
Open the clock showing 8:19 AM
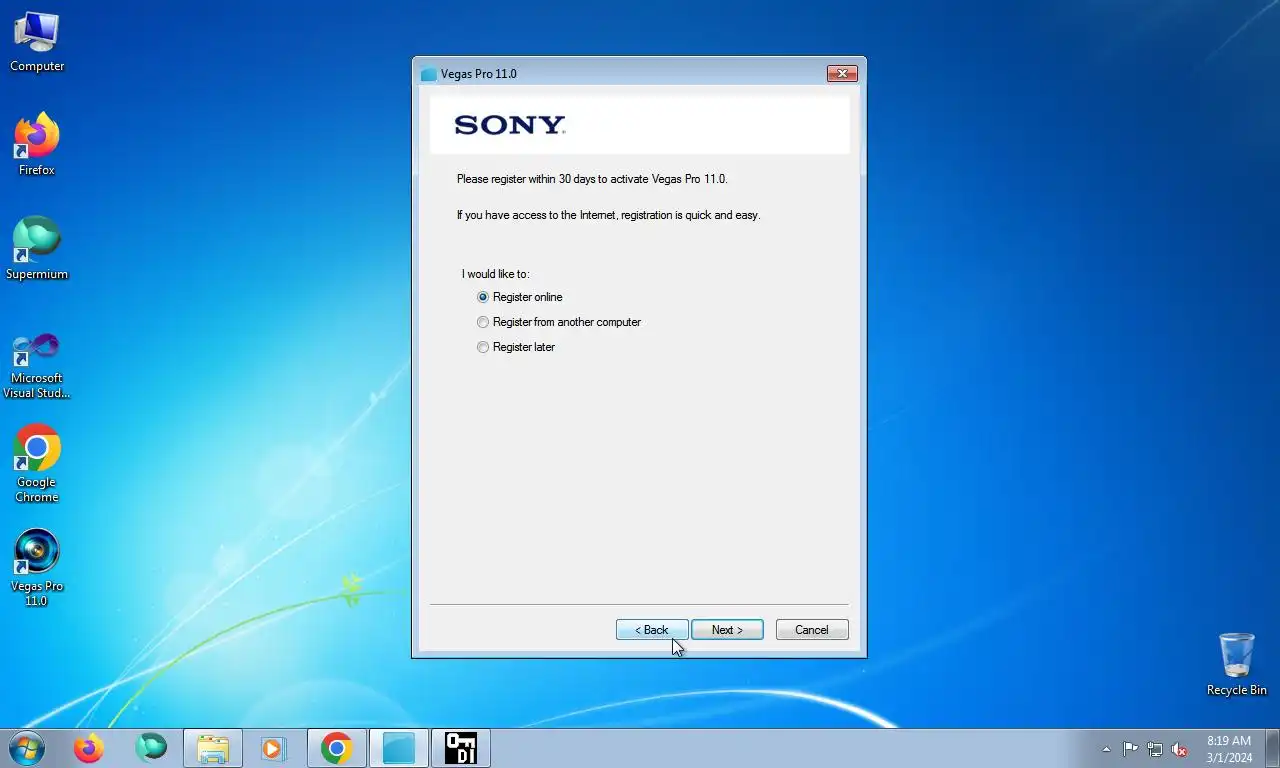pyautogui.click(x=1229, y=749)
